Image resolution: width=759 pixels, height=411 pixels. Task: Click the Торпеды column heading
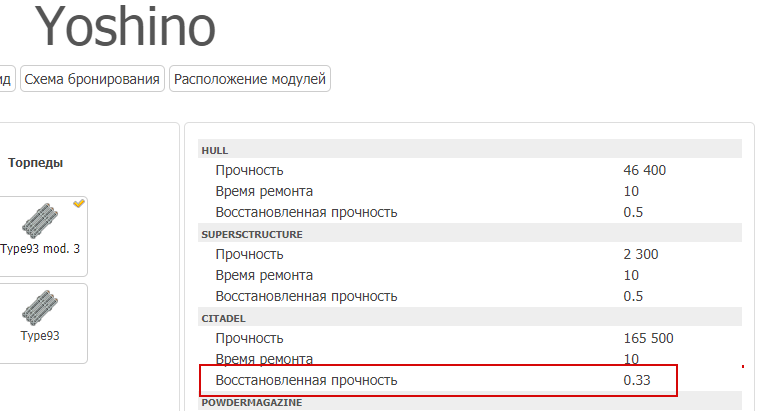35,163
